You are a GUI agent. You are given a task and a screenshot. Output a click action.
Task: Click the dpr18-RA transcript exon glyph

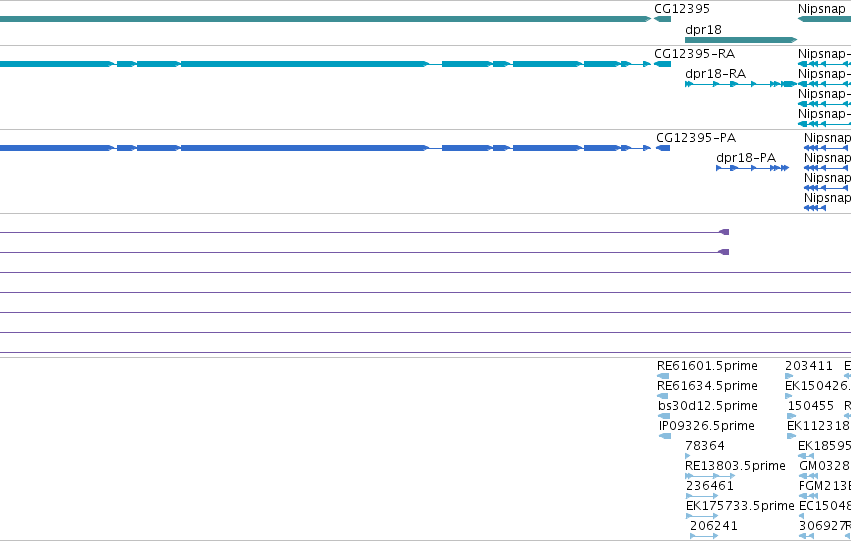point(741,84)
